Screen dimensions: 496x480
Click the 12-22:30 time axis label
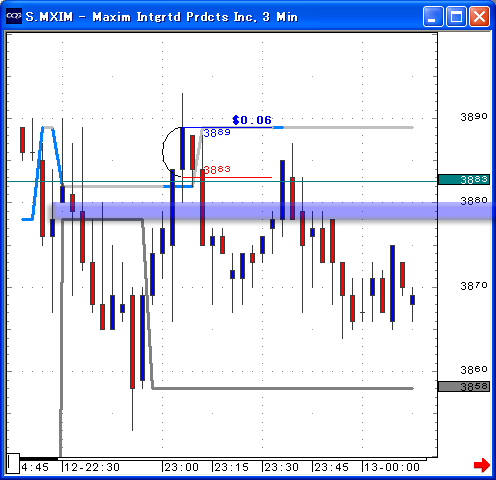tap(92, 467)
